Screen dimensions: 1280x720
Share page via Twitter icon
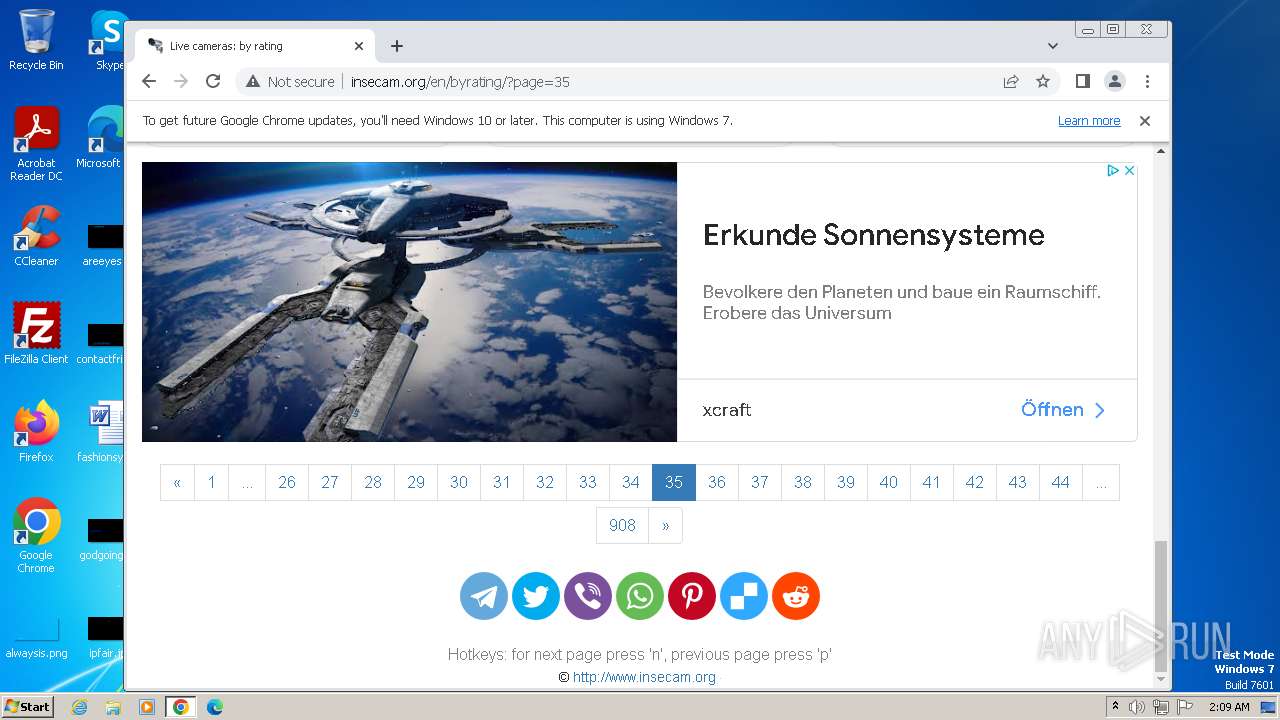tap(536, 596)
